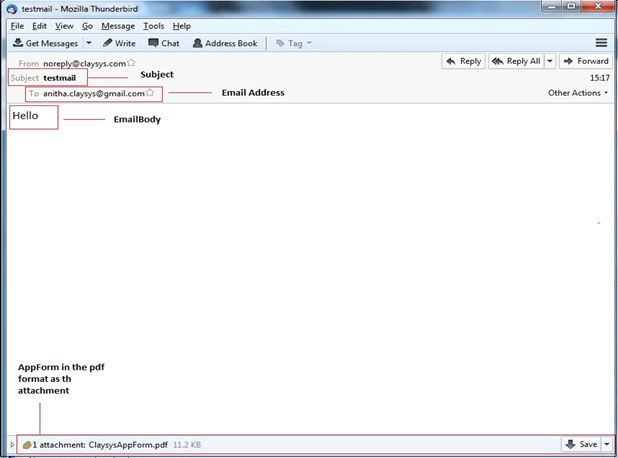The height and width of the screenshot is (458, 618).
Task: Click the recipient anitha.claysys@gmail.com address
Action: pos(94,94)
